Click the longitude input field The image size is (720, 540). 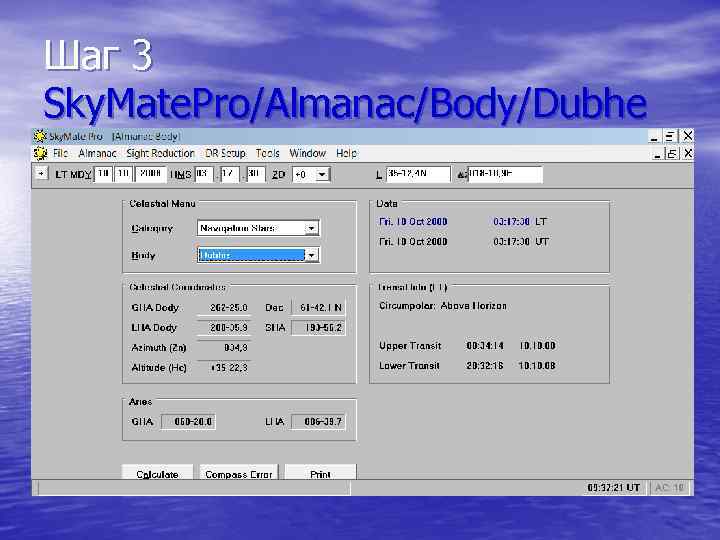tap(505, 174)
